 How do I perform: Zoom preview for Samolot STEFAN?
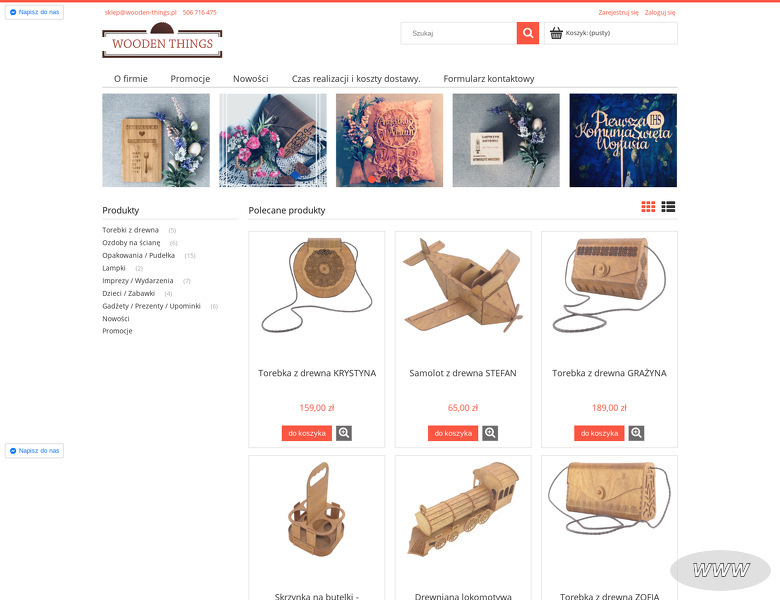pos(490,433)
